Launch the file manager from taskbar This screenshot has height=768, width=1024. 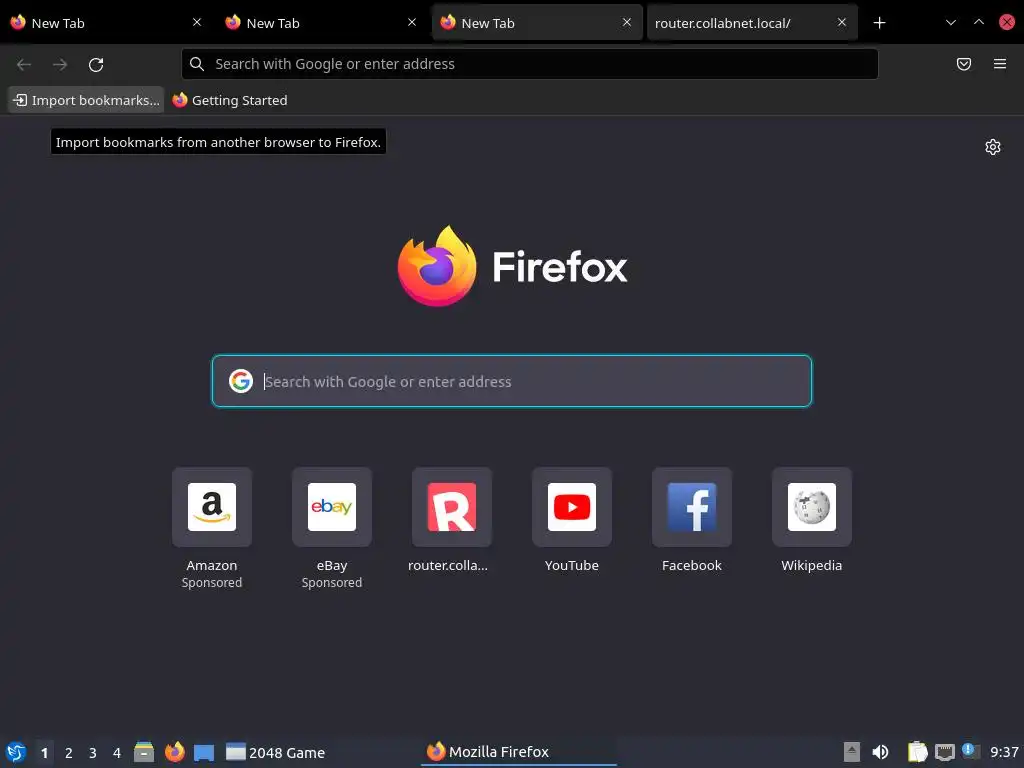point(144,752)
